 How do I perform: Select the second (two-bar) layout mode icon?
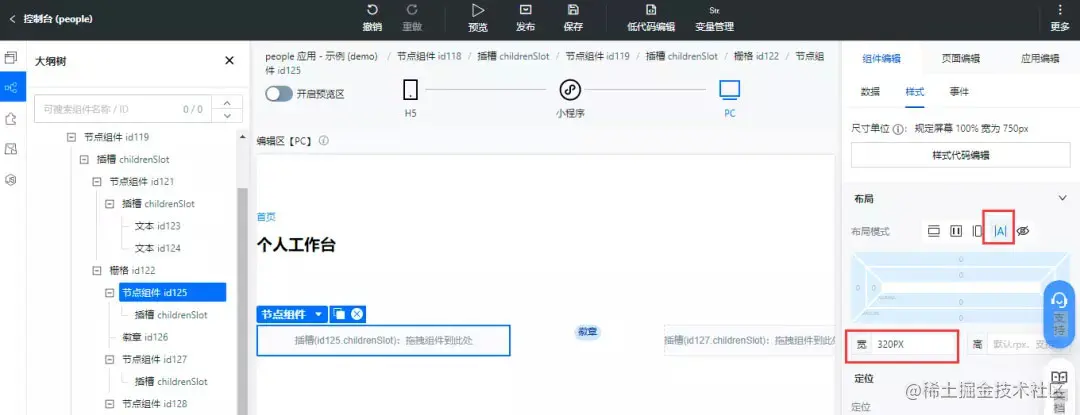956,231
